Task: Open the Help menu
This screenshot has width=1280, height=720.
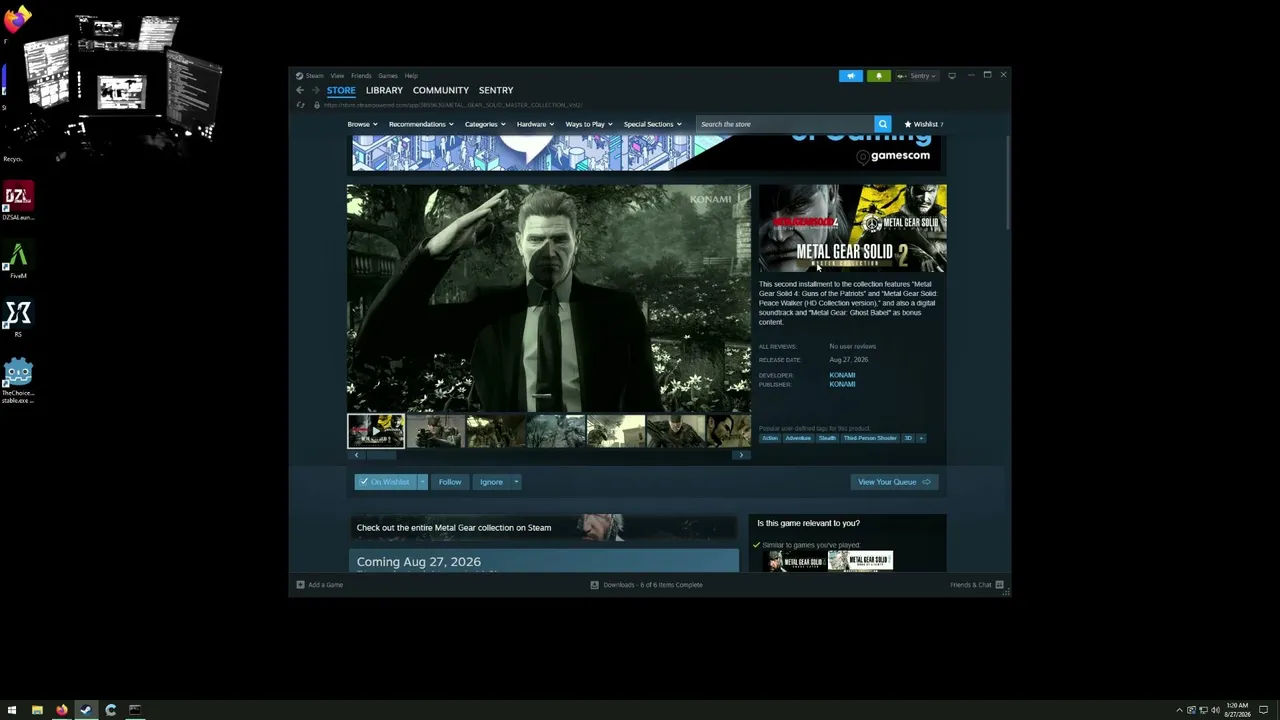Action: tap(411, 76)
